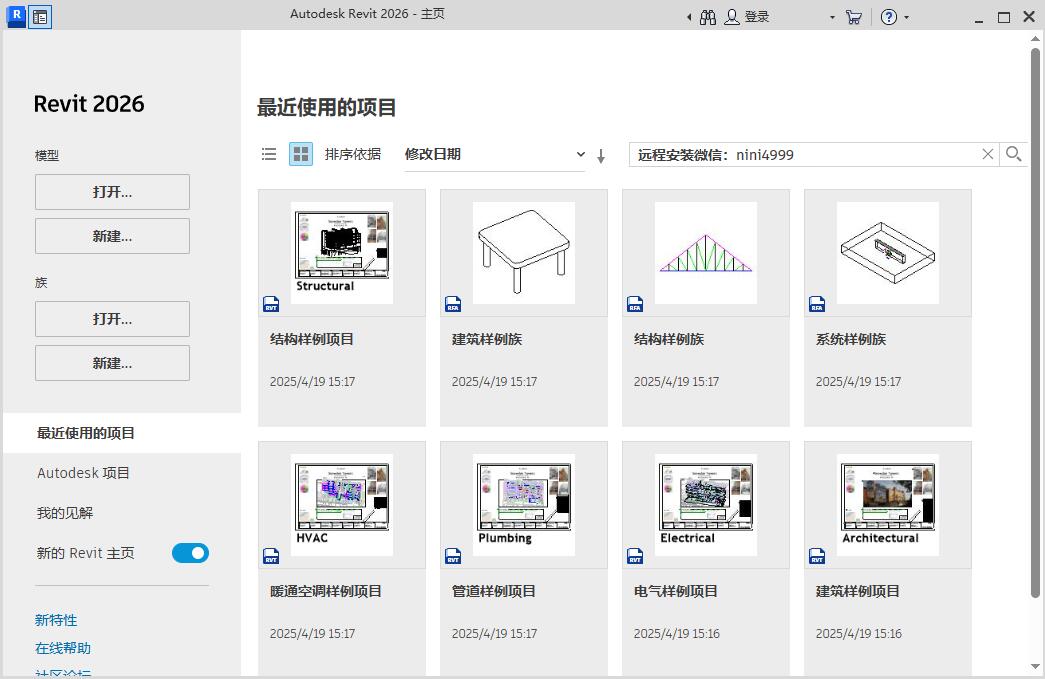Click the user sign-in icon
1045x679 pixels.
pyautogui.click(x=732, y=17)
